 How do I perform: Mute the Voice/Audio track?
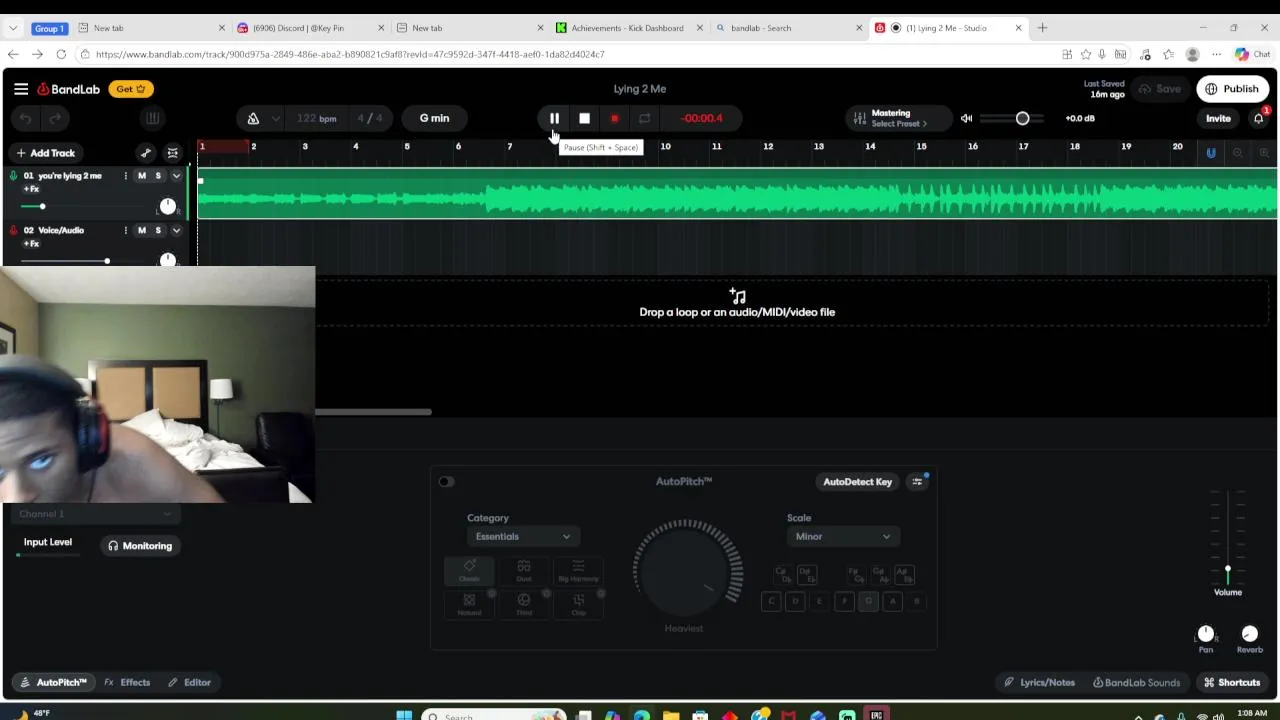tap(141, 230)
